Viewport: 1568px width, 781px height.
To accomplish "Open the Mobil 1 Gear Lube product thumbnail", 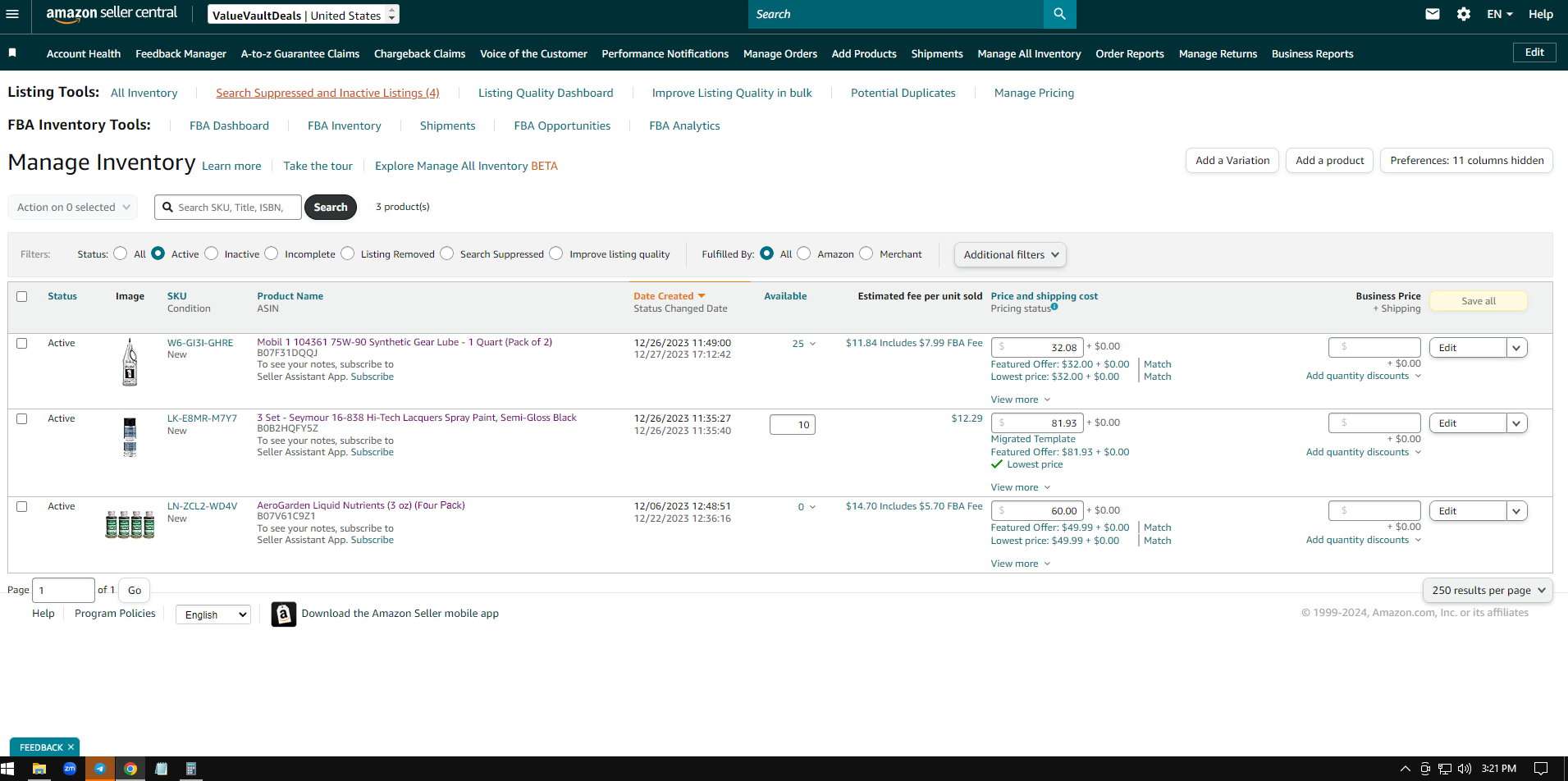I will [x=130, y=363].
